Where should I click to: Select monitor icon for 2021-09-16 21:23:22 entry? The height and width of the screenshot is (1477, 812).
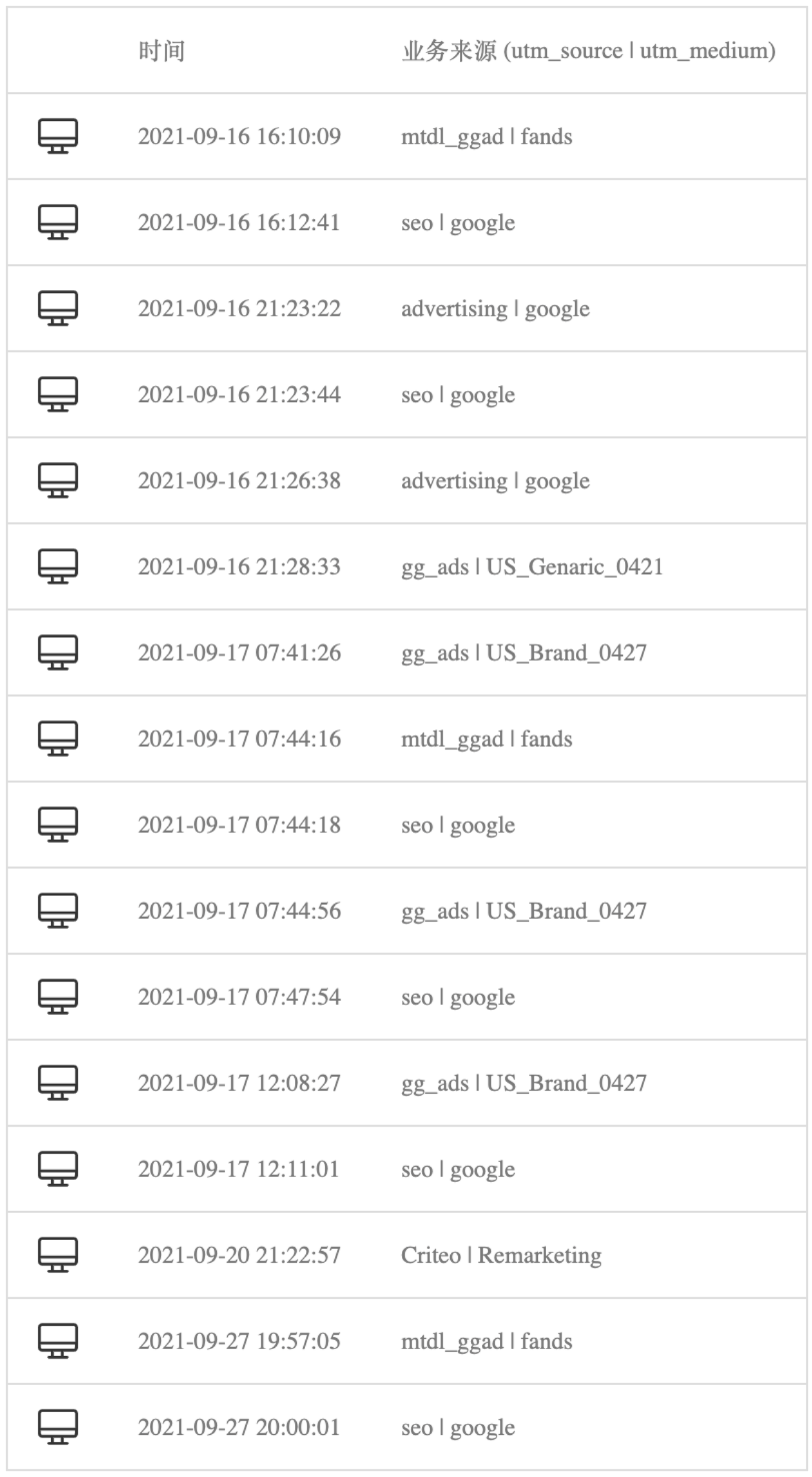pyautogui.click(x=58, y=308)
